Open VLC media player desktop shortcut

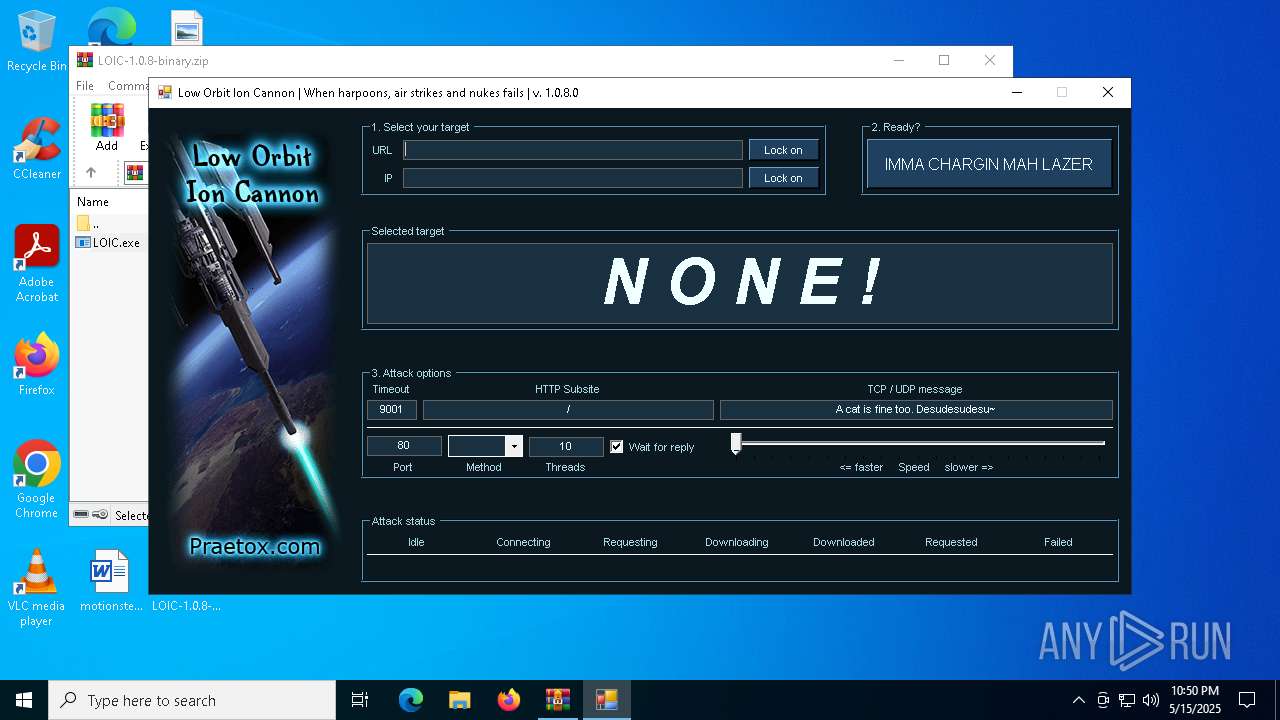(x=37, y=588)
